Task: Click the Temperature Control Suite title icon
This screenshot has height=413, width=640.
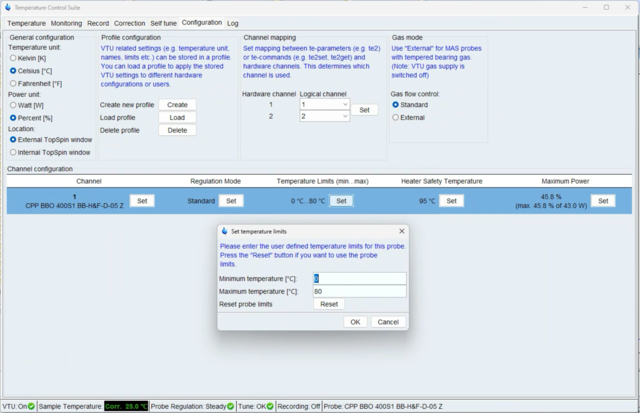Action: coord(8,7)
